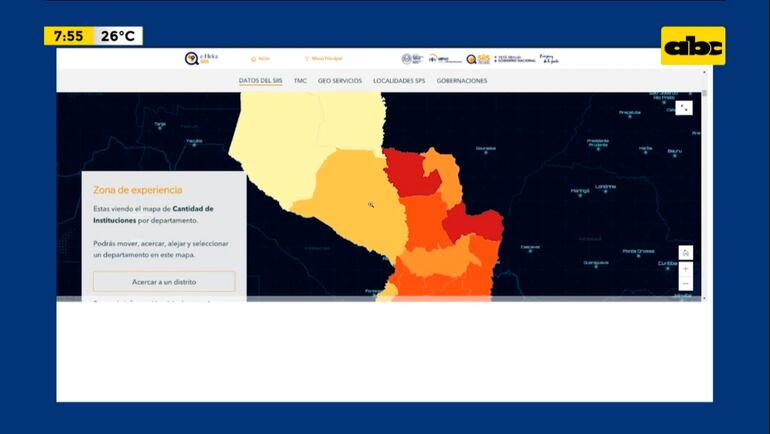
Task: Open the Menú Principal link
Action: [323, 59]
